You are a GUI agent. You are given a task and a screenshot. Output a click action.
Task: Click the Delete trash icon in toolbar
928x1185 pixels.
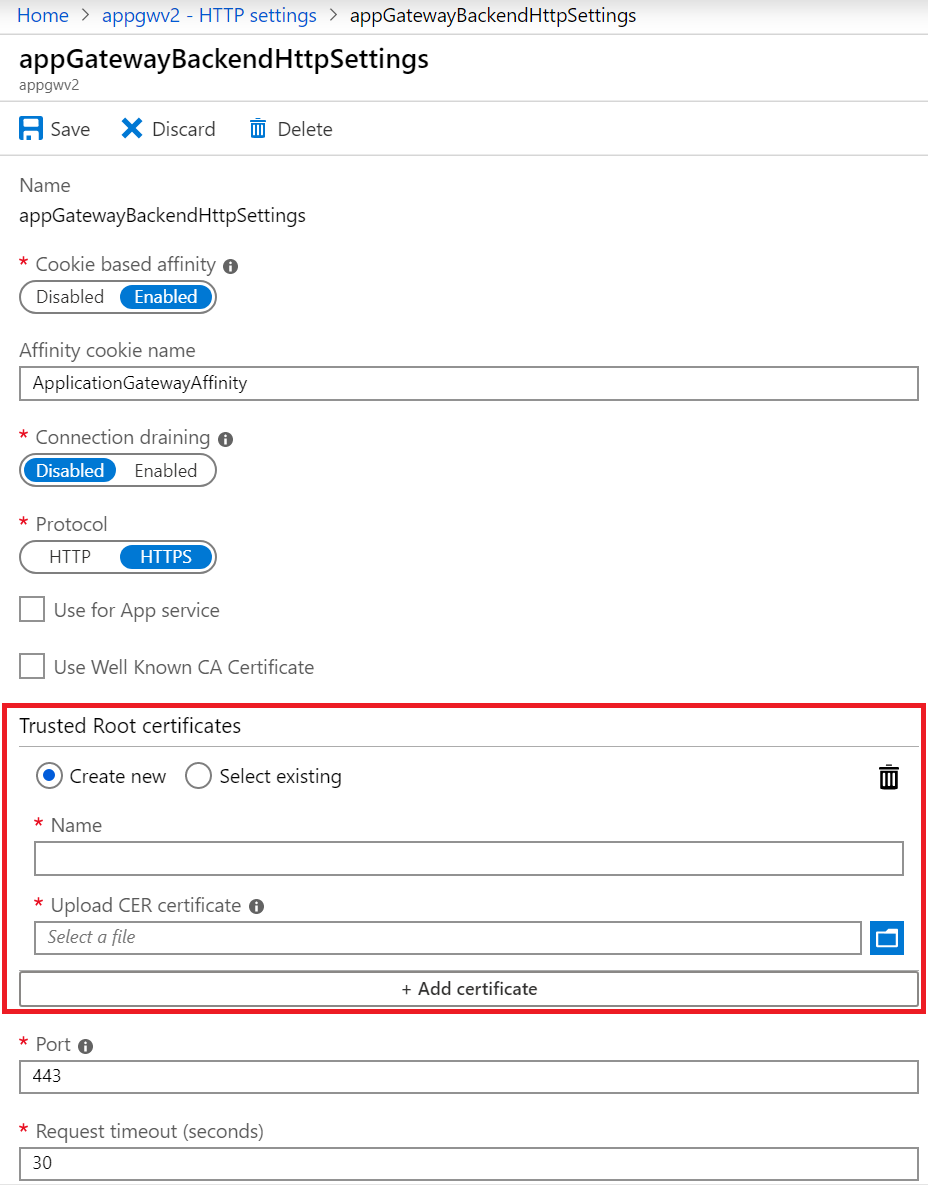258,128
